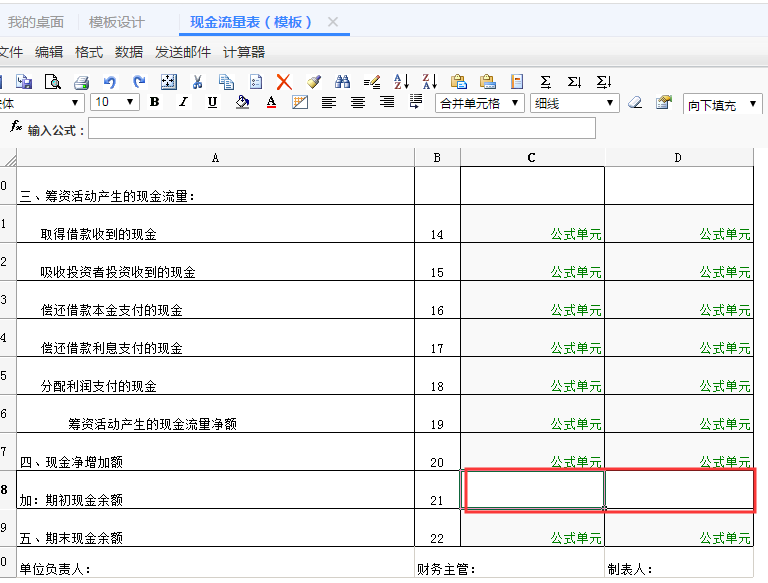Sort ascending with the A-Z icon

401,82
